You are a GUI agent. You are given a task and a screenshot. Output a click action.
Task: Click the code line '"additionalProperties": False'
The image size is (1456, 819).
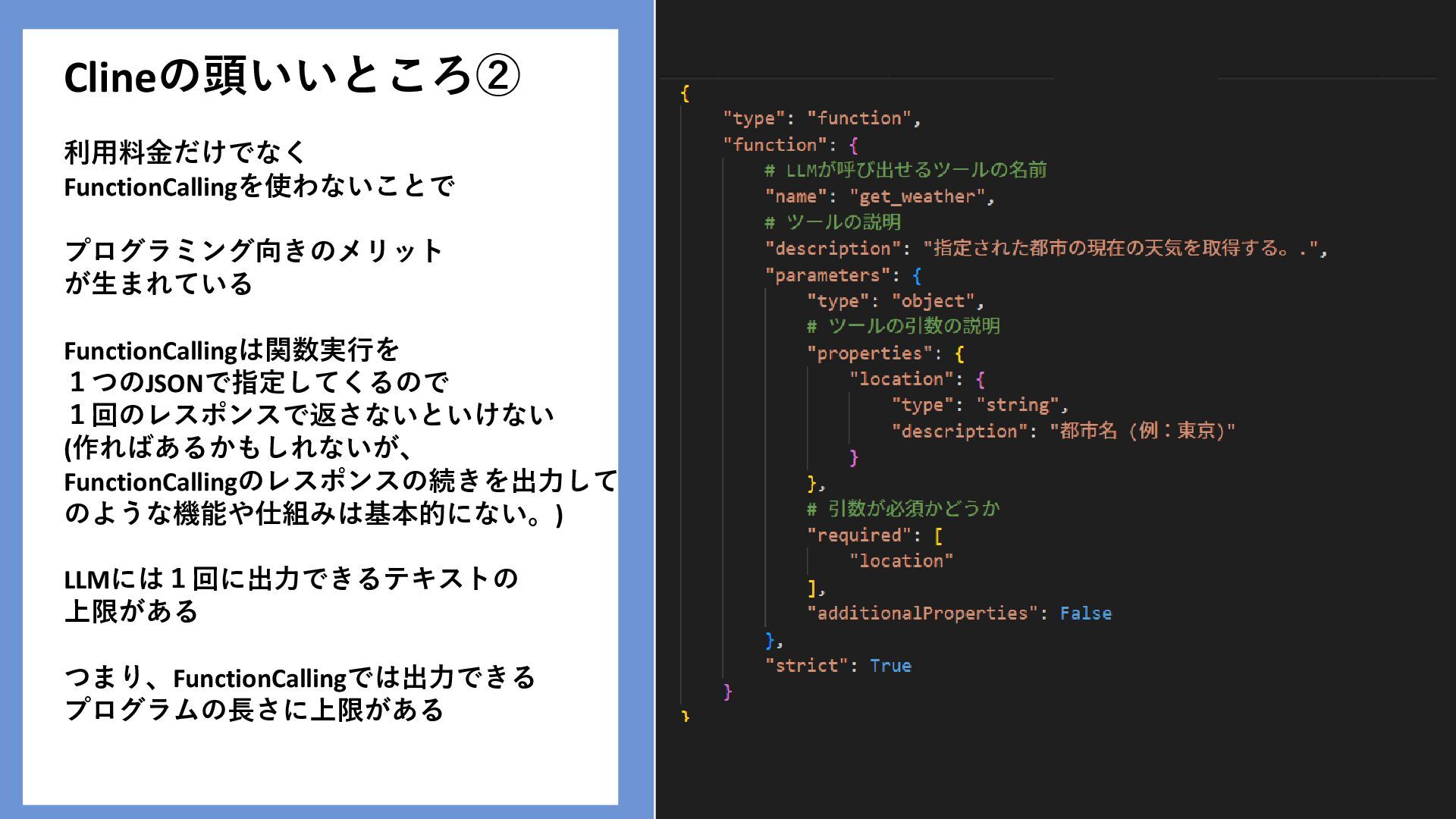coord(959,613)
